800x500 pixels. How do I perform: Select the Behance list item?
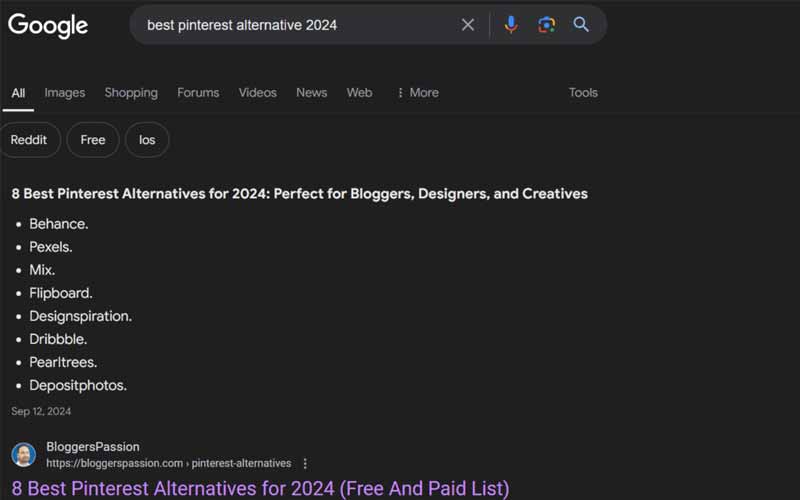click(x=59, y=224)
